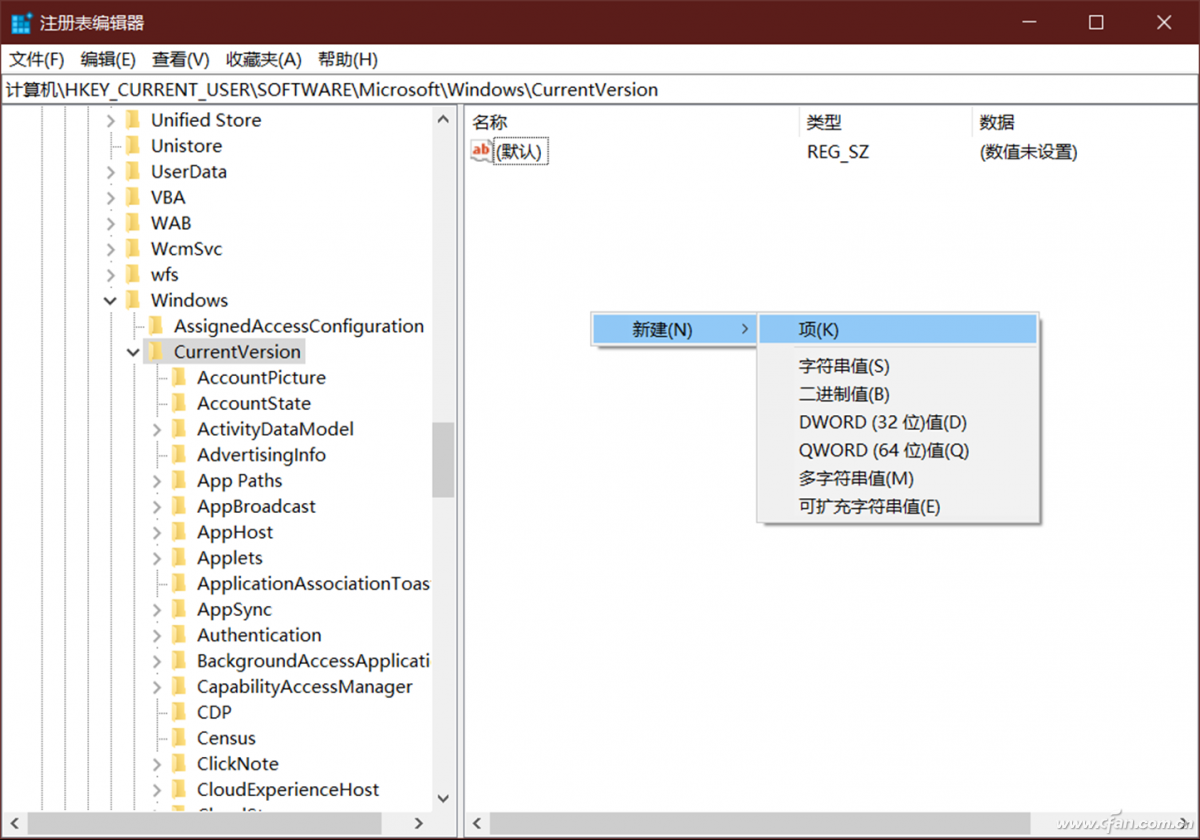Click the Unified Store folder icon
Screen dimensions: 1200x840
pyautogui.click(x=133, y=120)
